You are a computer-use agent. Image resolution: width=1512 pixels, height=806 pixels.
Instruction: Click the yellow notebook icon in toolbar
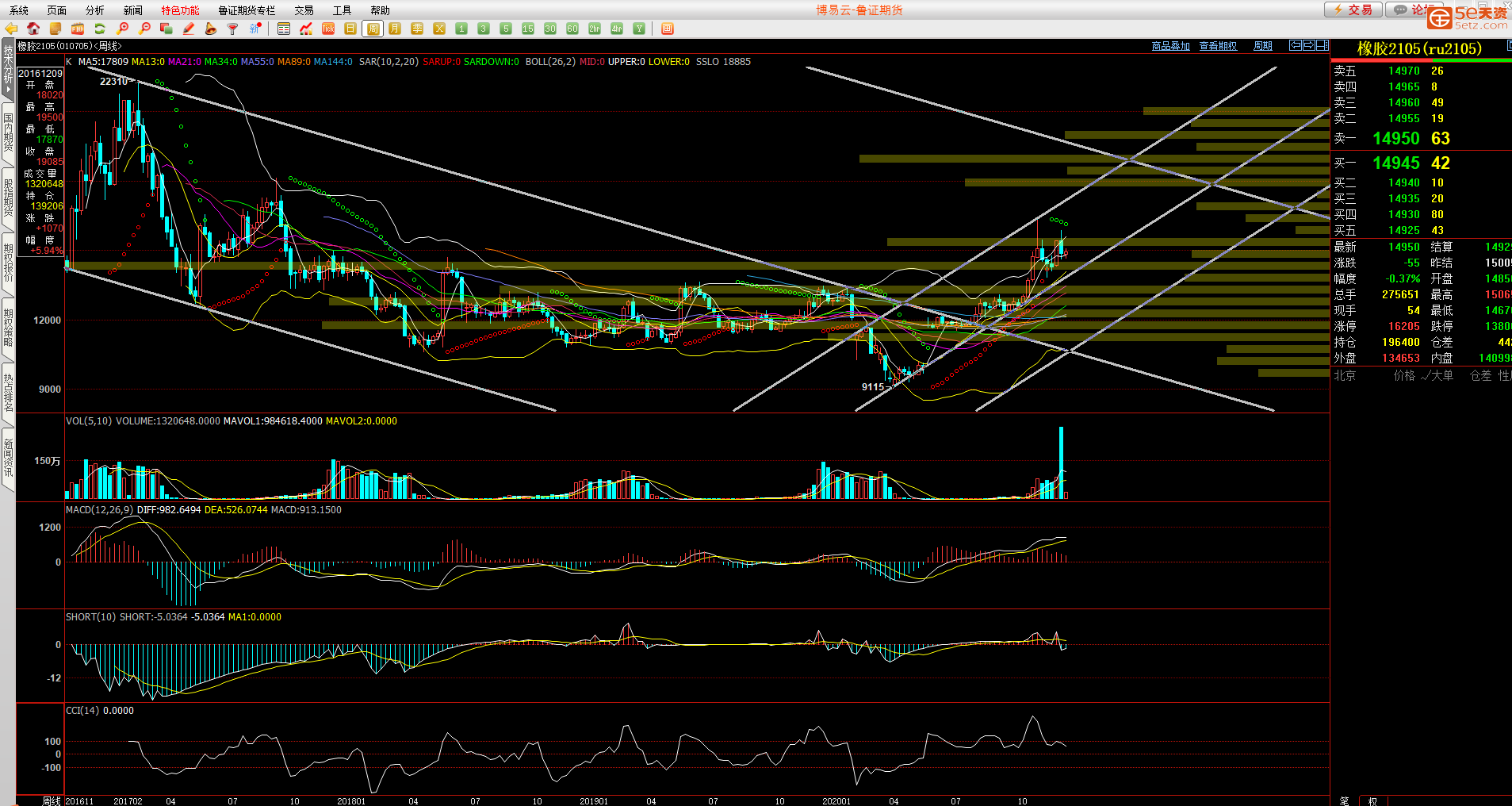pyautogui.click(x=56, y=29)
